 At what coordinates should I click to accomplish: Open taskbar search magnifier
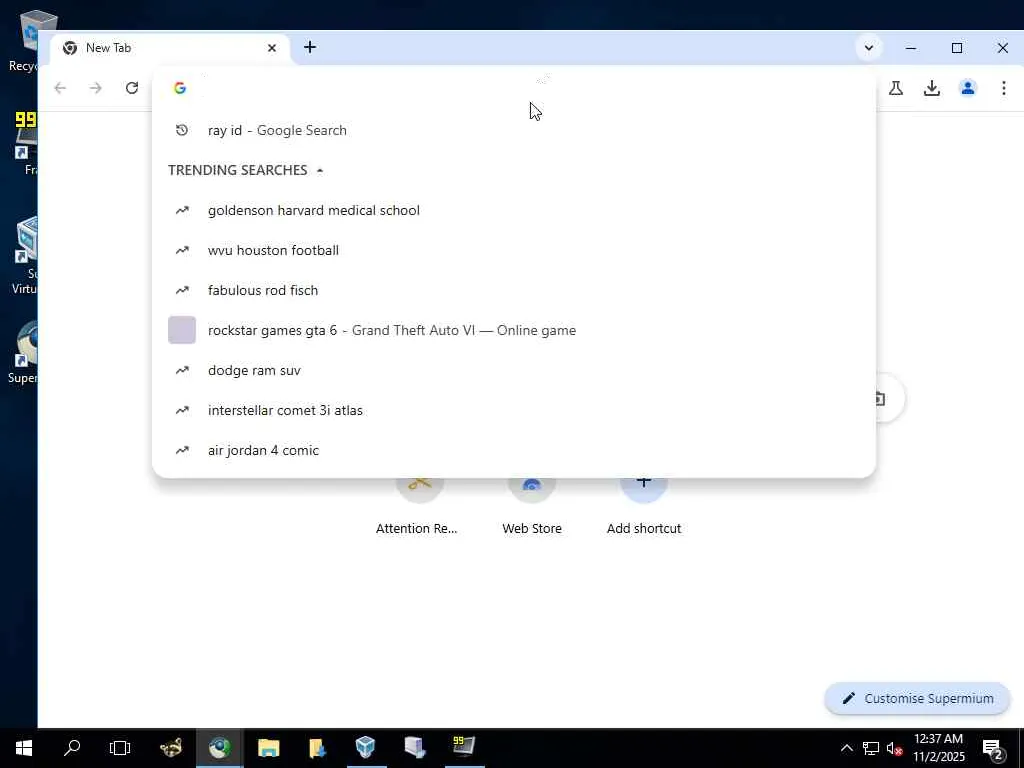point(72,748)
